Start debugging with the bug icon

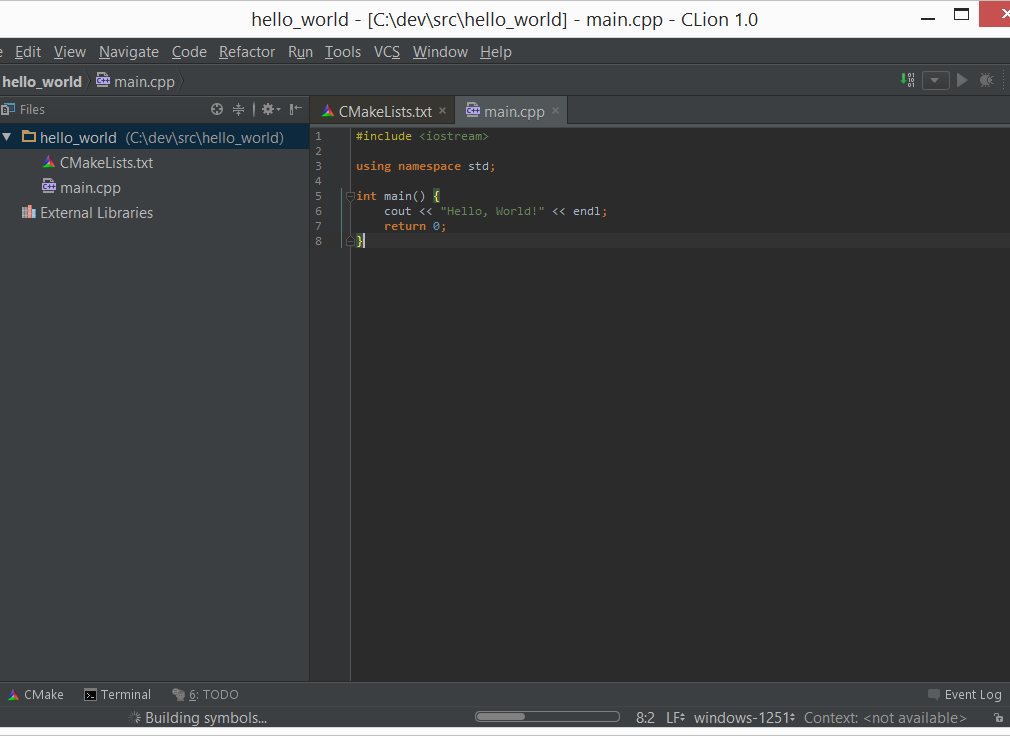point(986,80)
